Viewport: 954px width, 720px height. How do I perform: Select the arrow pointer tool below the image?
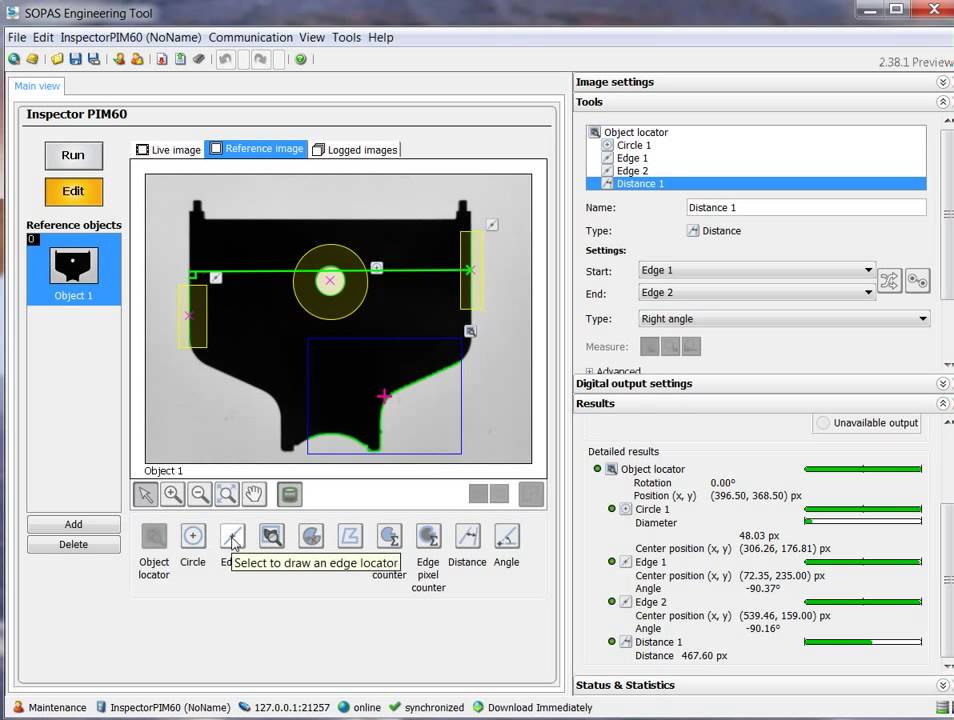pos(145,494)
